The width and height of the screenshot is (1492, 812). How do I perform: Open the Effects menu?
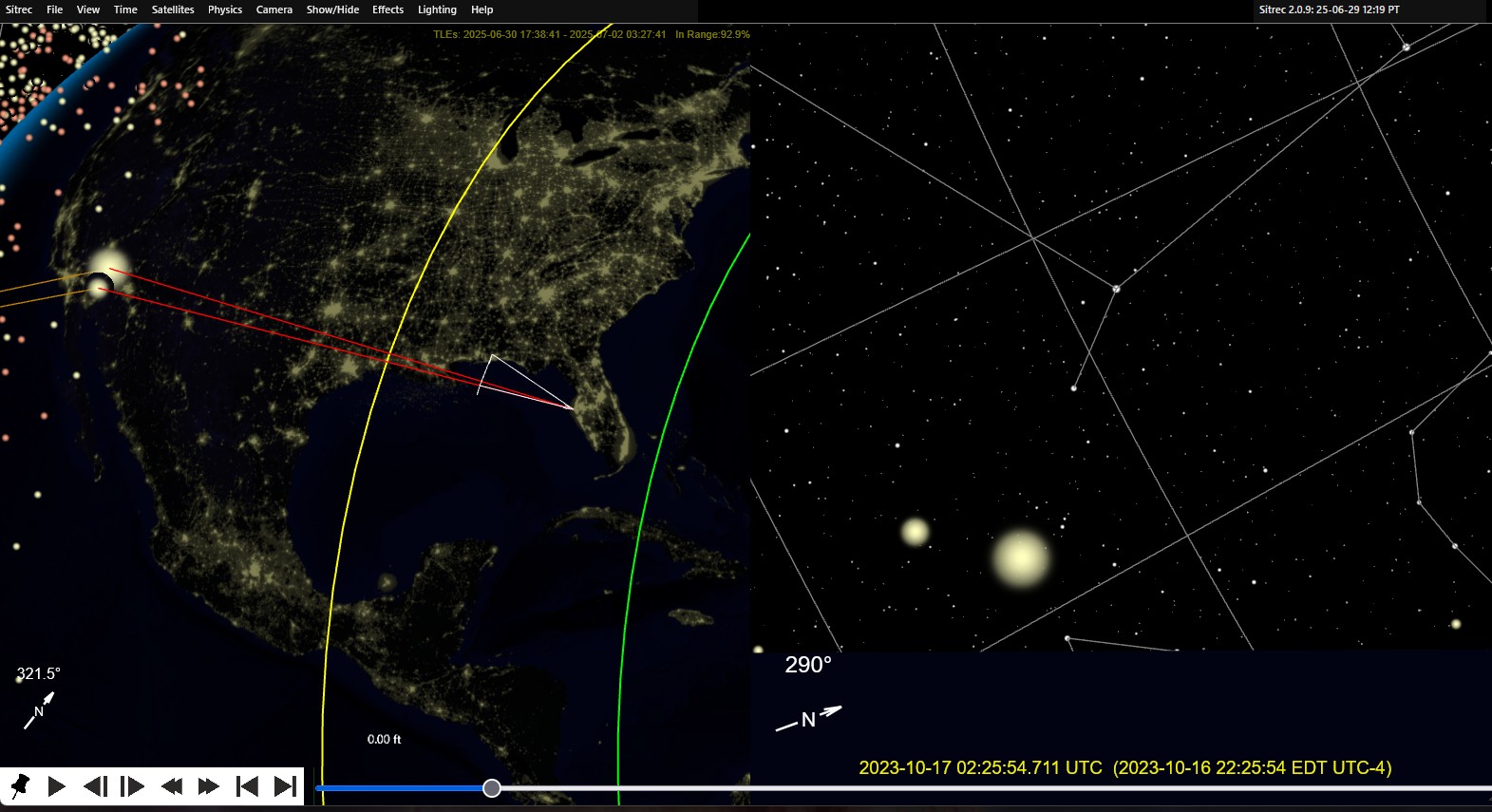pyautogui.click(x=387, y=9)
